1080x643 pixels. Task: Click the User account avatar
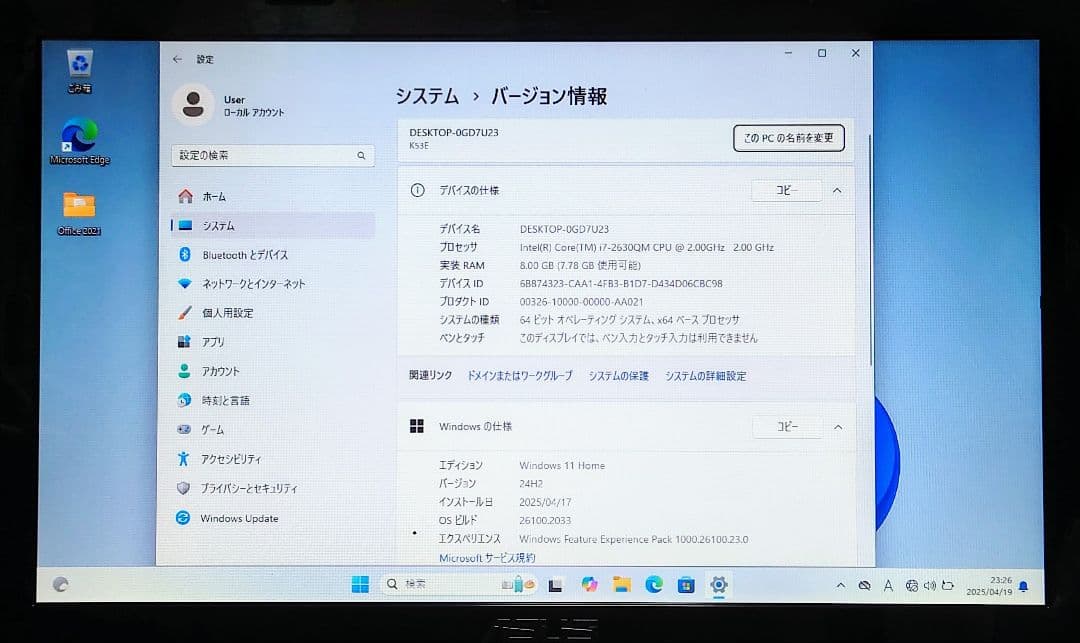193,104
